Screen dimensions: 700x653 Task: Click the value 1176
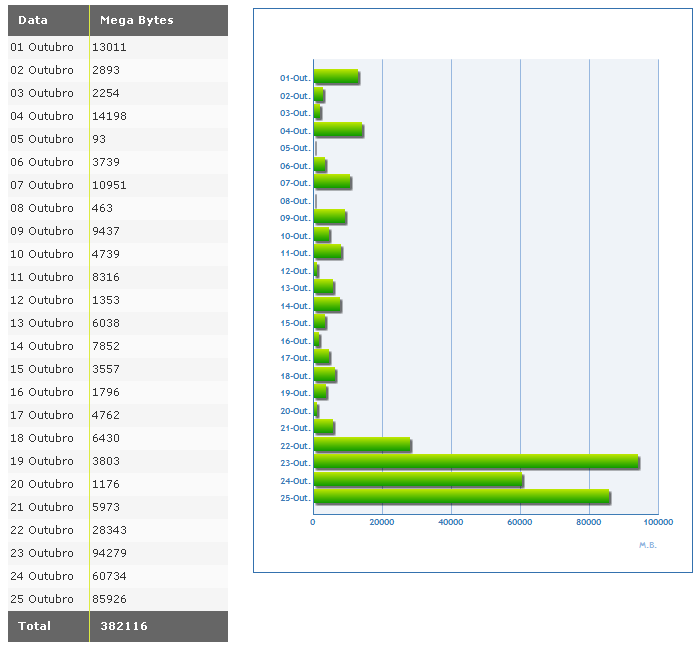pos(106,484)
